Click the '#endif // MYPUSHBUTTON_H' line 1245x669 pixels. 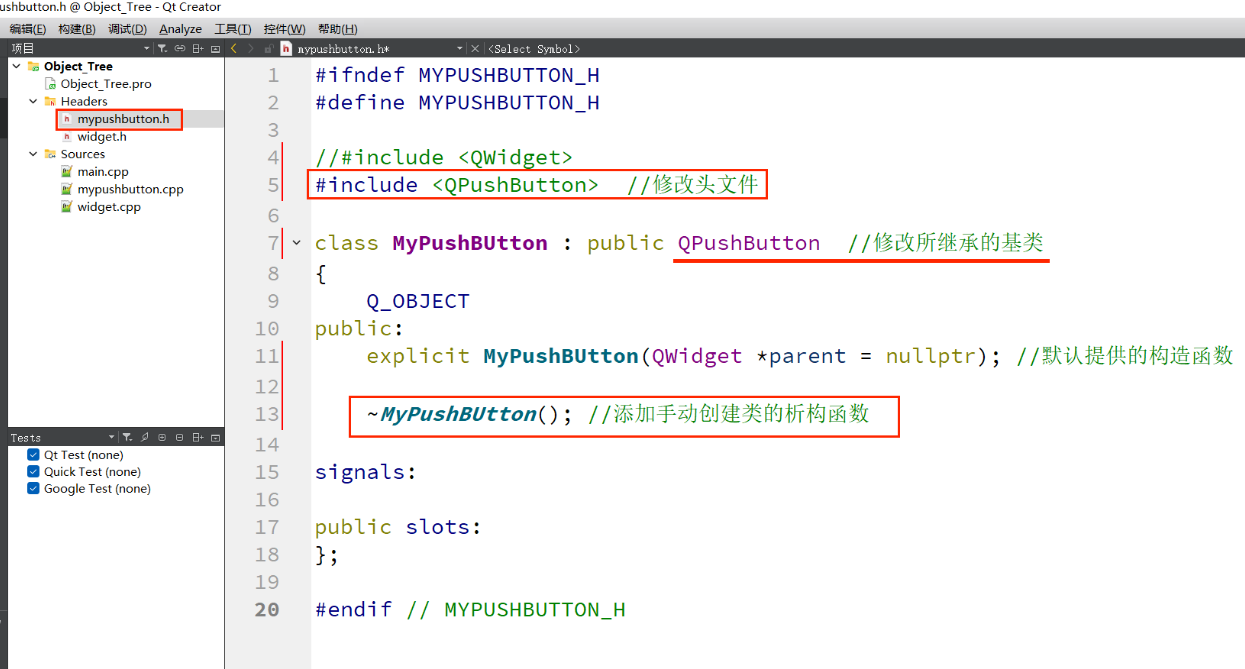click(470, 609)
